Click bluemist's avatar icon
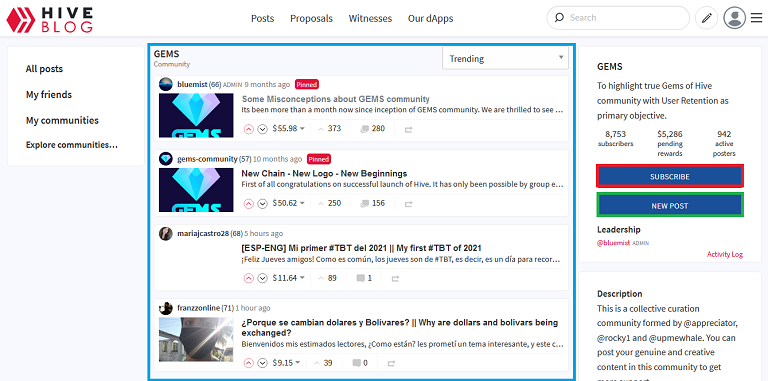 point(166,84)
